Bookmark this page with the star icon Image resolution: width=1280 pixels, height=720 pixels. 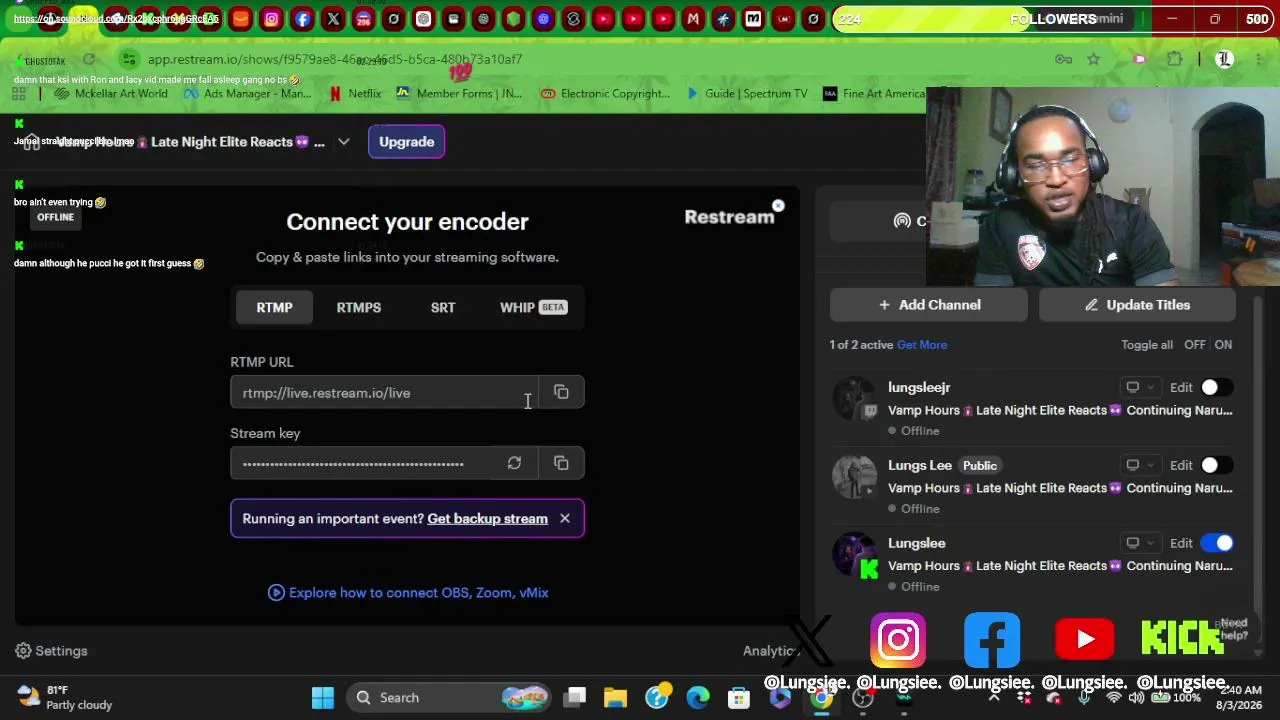(1093, 59)
